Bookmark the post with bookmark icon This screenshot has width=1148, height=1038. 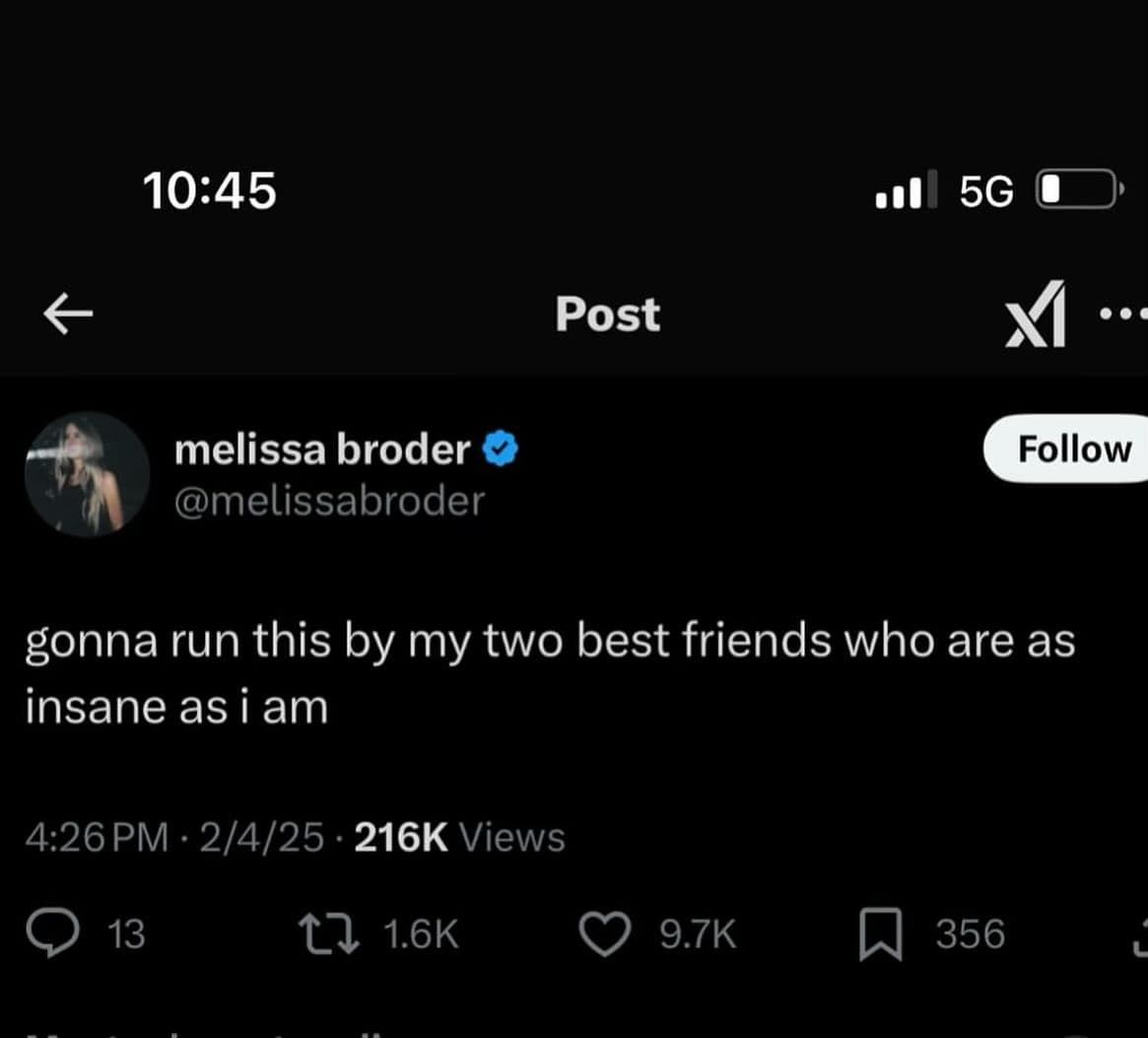pyautogui.click(x=880, y=934)
